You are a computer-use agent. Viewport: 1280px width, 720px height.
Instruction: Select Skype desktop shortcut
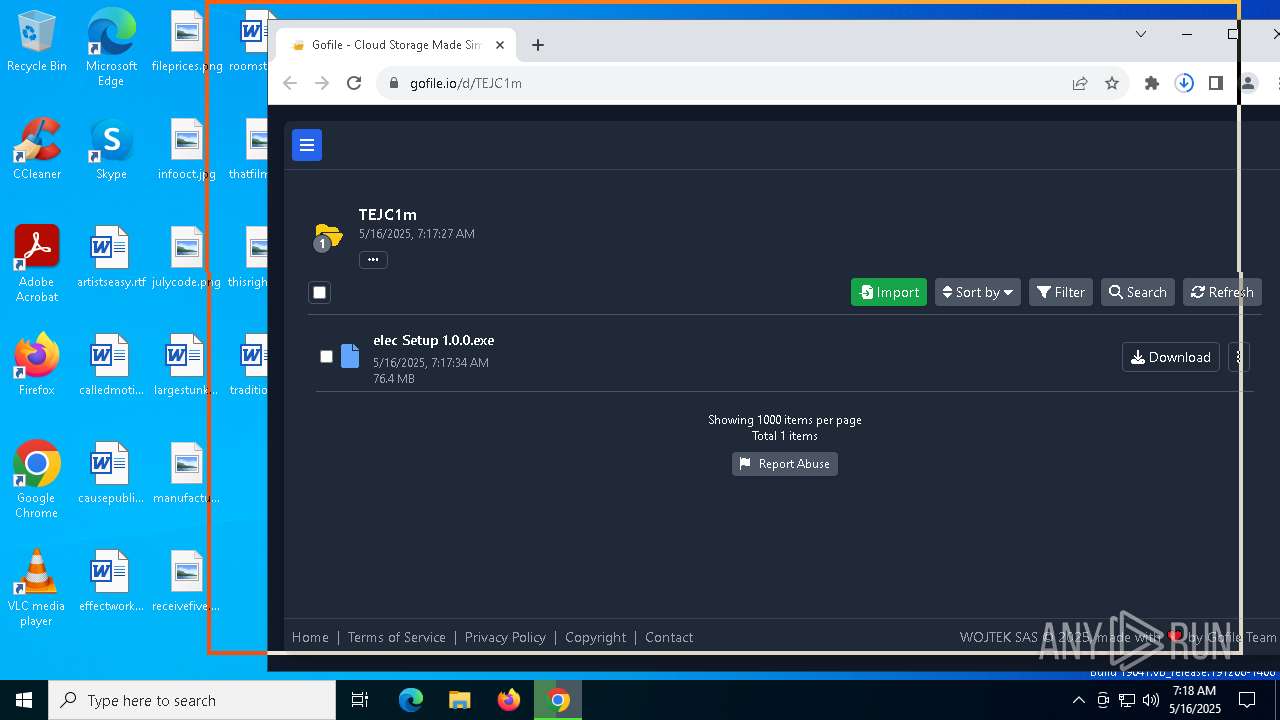pyautogui.click(x=111, y=150)
